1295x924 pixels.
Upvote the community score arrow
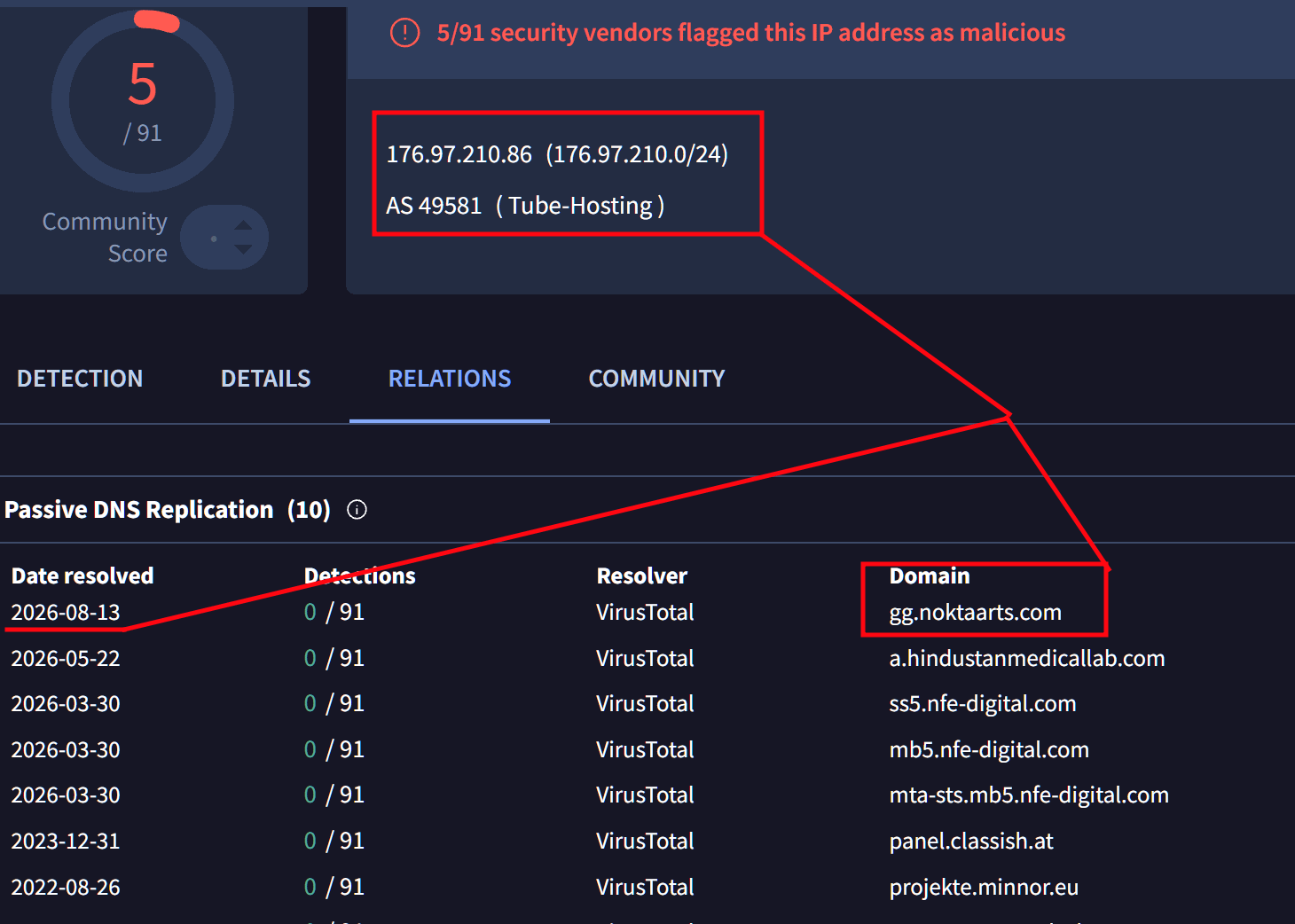tap(243, 225)
